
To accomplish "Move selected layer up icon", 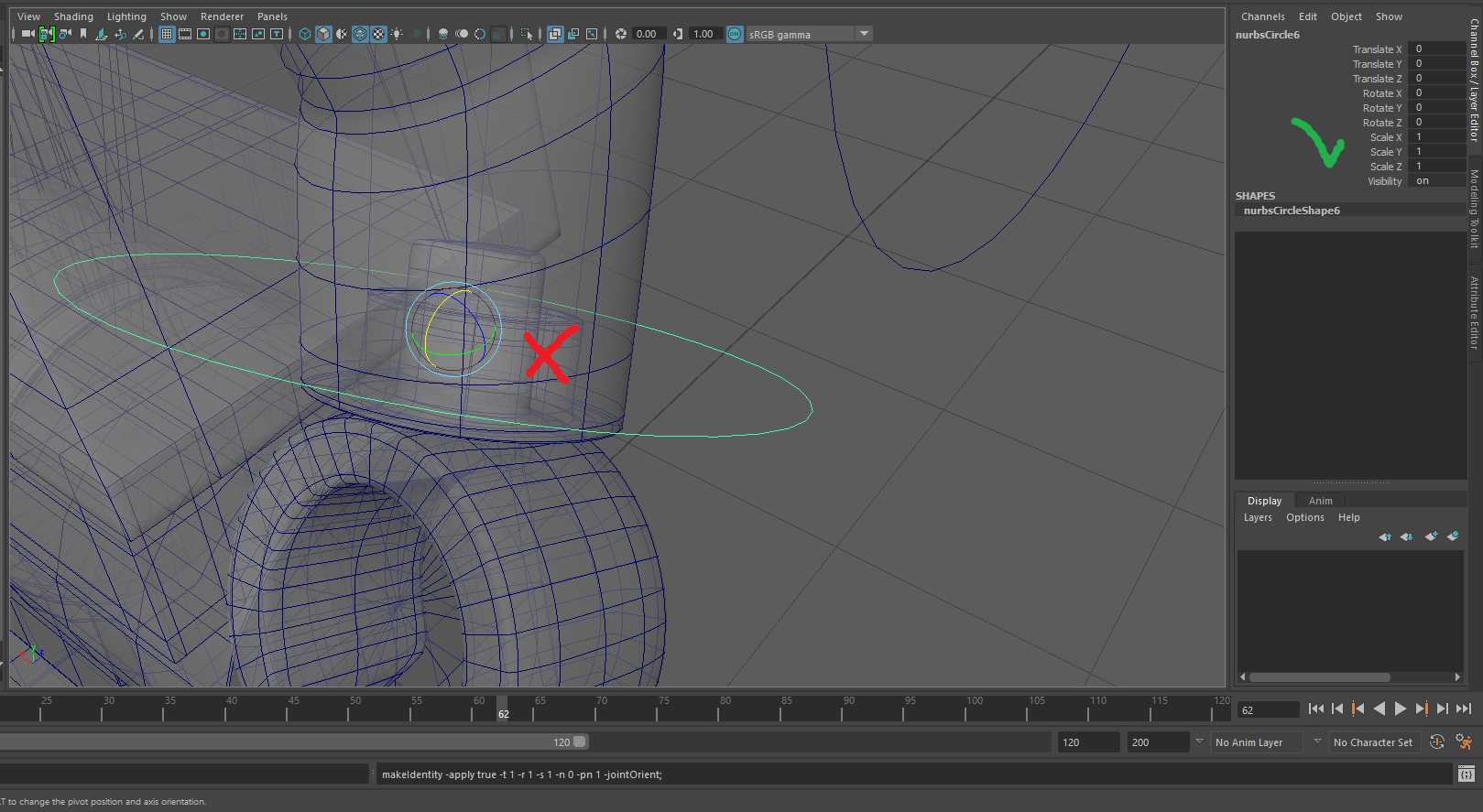I will tap(1385, 536).
